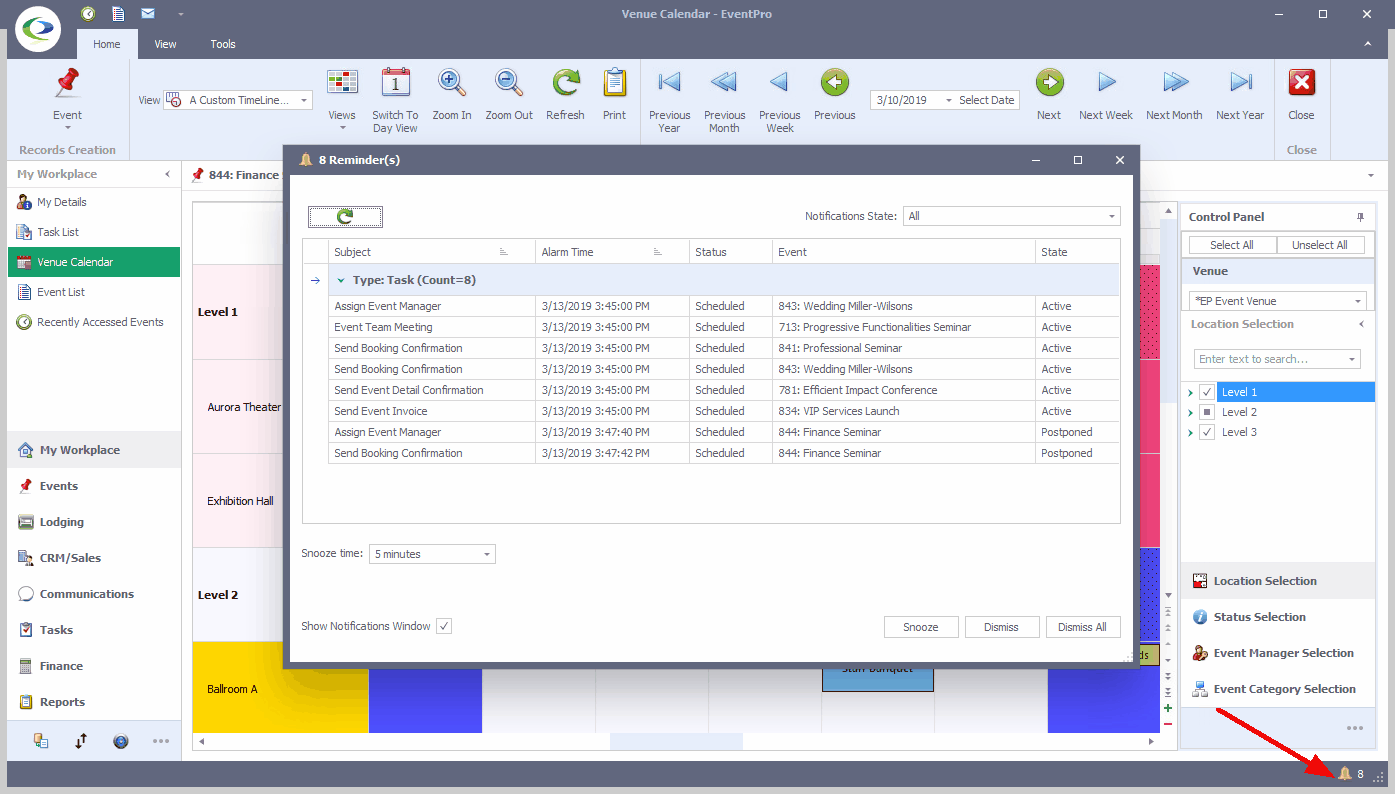Viewport: 1395px width, 794px height.
Task: Click the Event pushpin icon in ribbon
Action: tap(67, 83)
